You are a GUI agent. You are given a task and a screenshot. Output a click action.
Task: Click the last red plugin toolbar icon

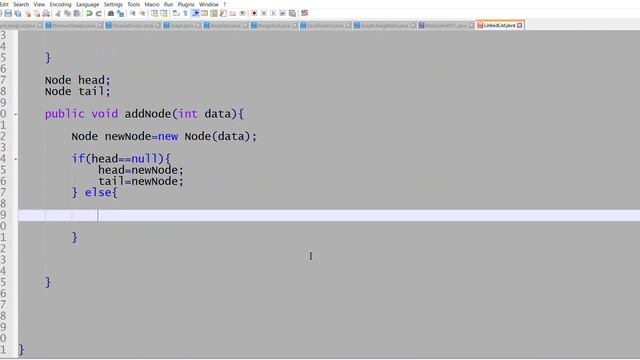point(304,13)
